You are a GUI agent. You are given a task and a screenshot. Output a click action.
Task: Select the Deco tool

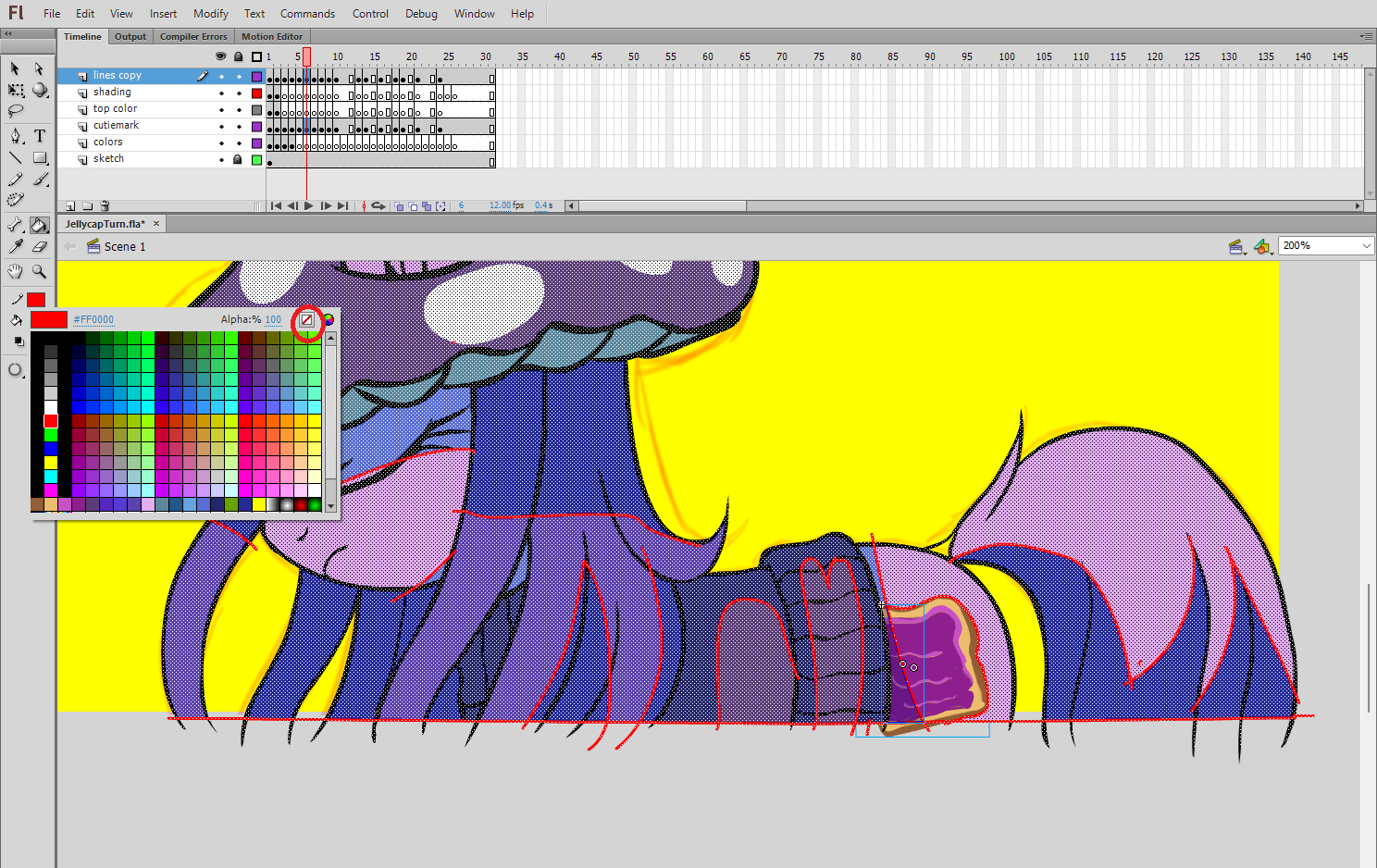[x=16, y=200]
